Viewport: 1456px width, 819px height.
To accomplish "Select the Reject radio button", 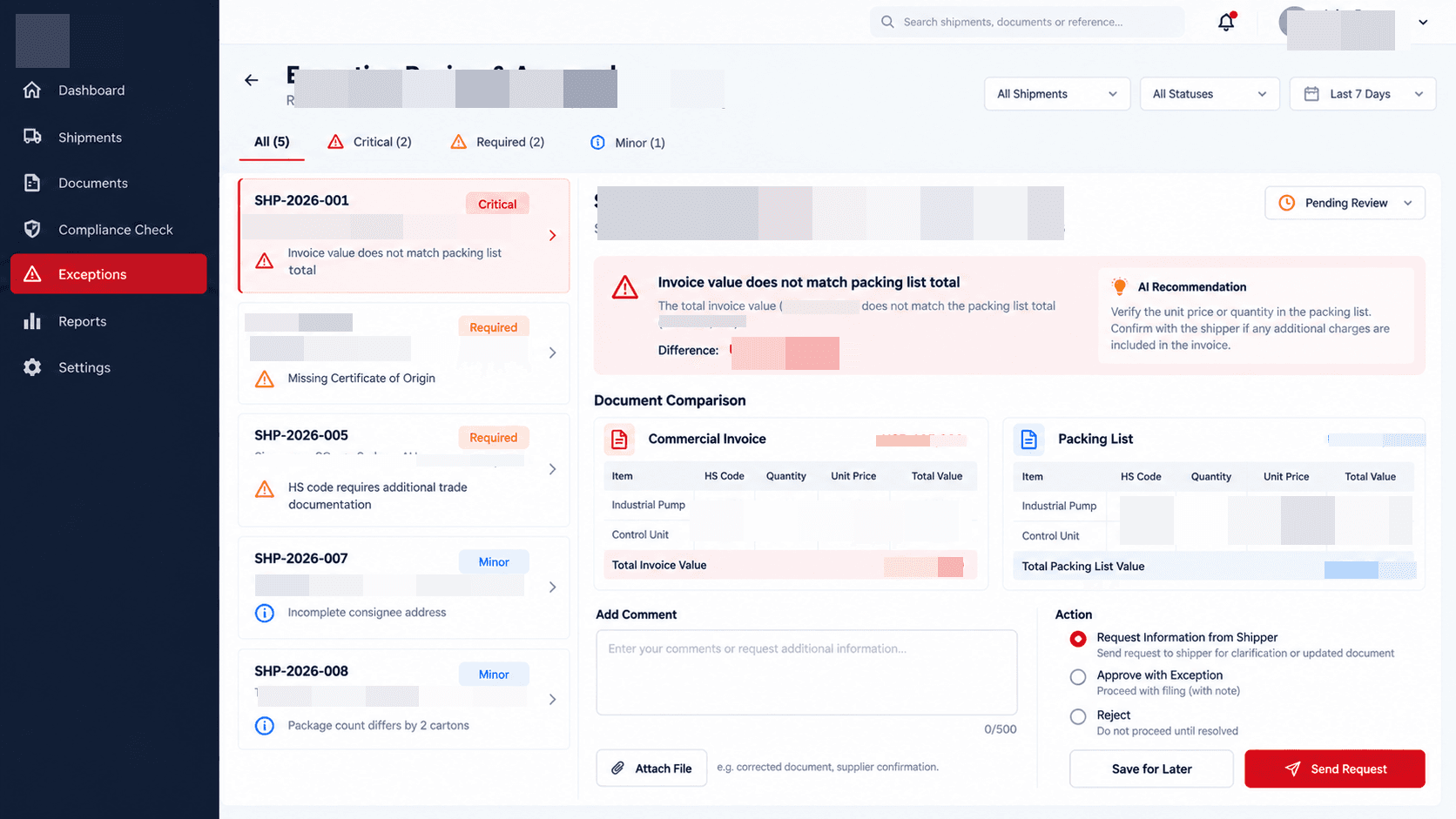I will [x=1078, y=717].
